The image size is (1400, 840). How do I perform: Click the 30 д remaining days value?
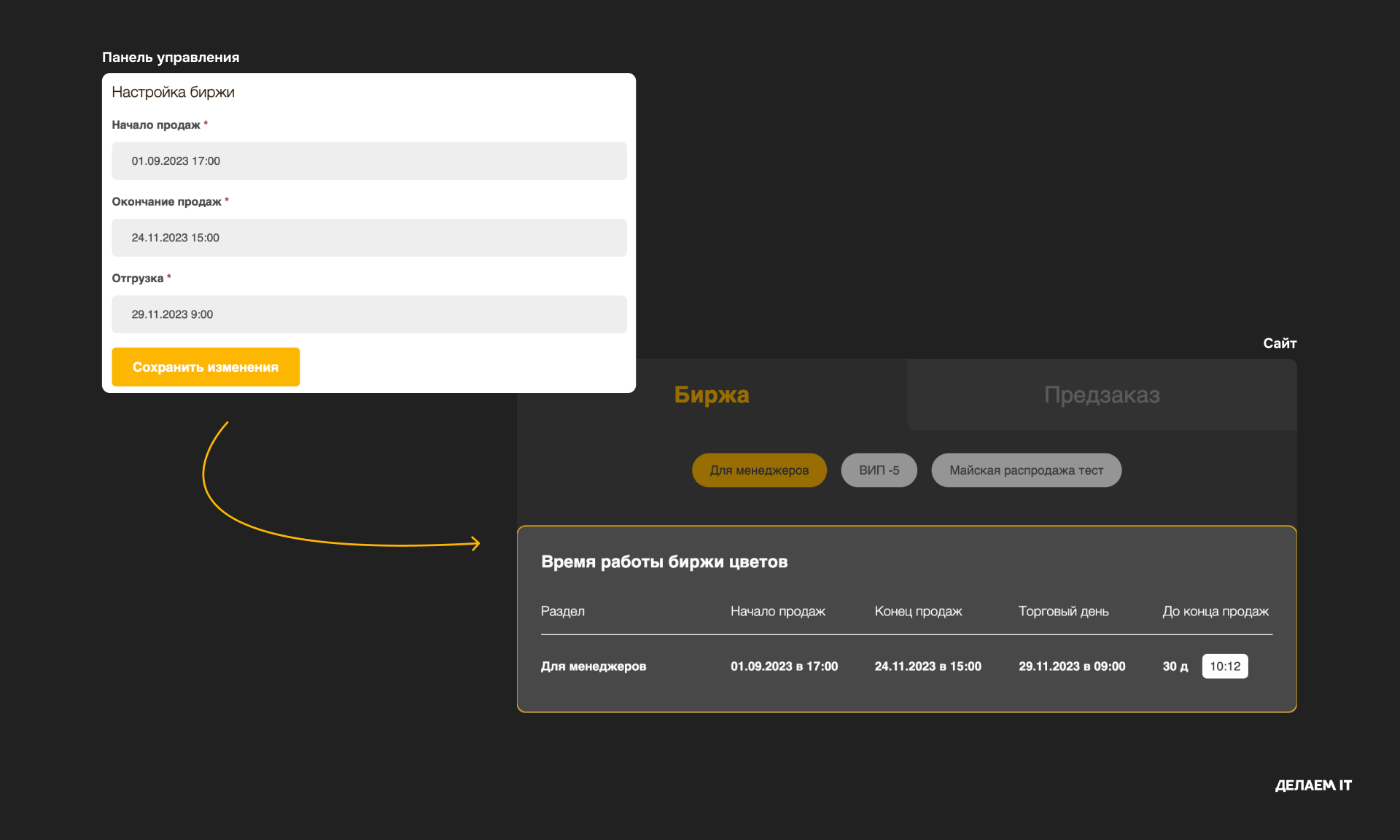point(1175,666)
